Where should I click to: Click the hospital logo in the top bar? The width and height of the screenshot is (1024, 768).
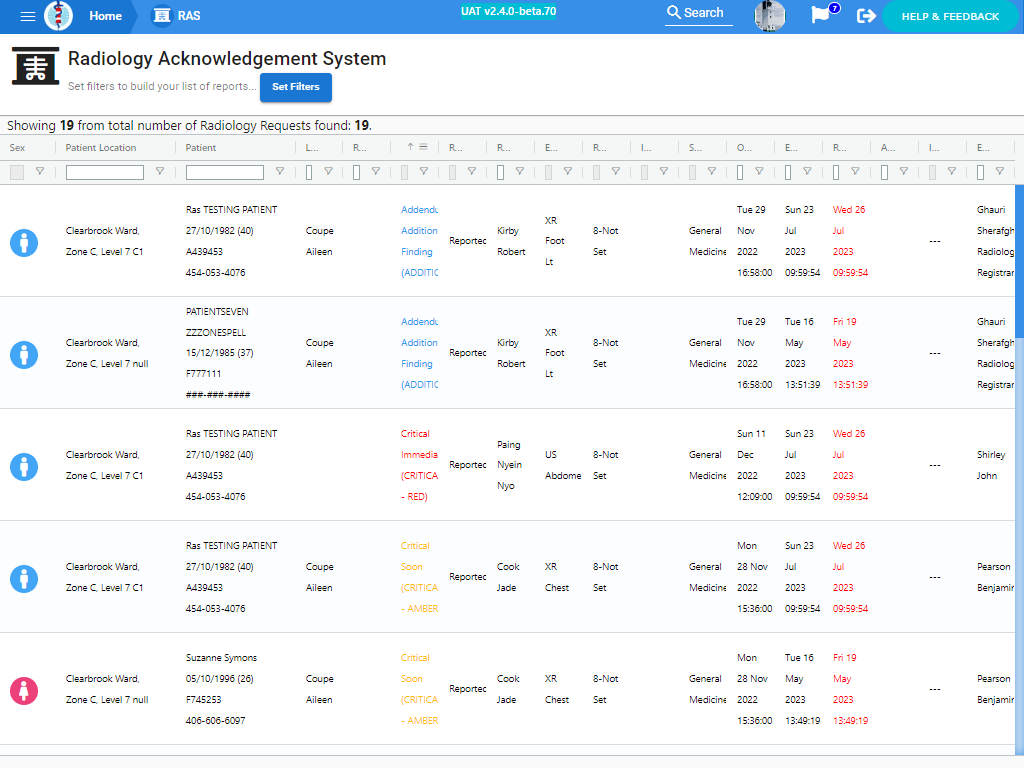[x=58, y=16]
